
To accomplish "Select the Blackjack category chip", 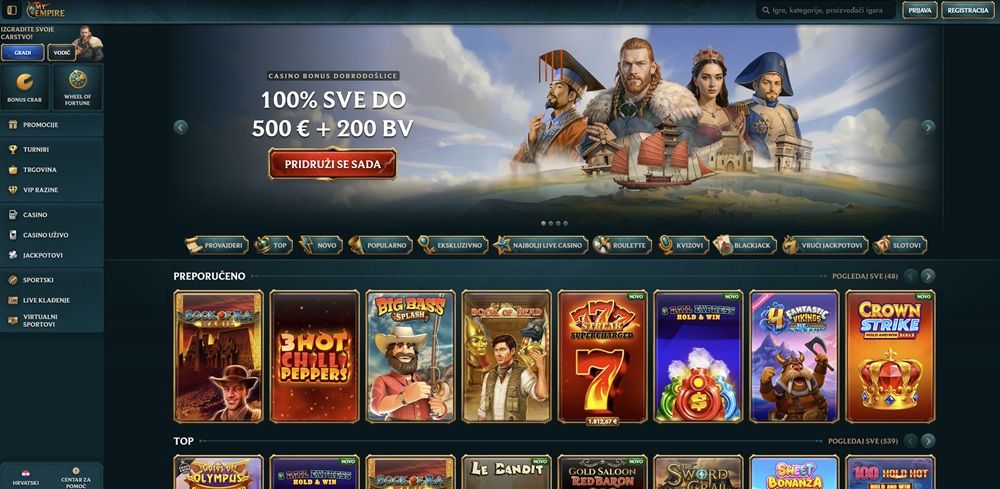I will (x=745, y=245).
